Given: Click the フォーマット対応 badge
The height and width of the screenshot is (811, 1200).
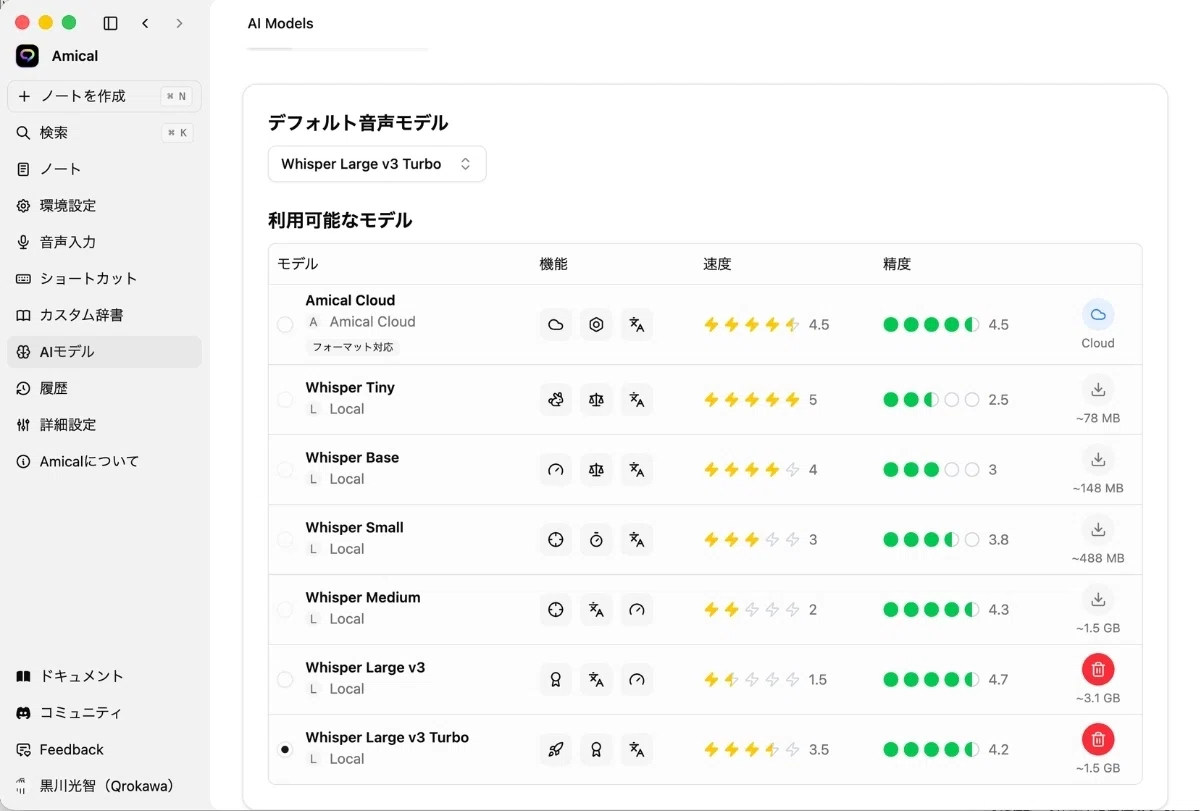Looking at the screenshot, I should pos(353,347).
